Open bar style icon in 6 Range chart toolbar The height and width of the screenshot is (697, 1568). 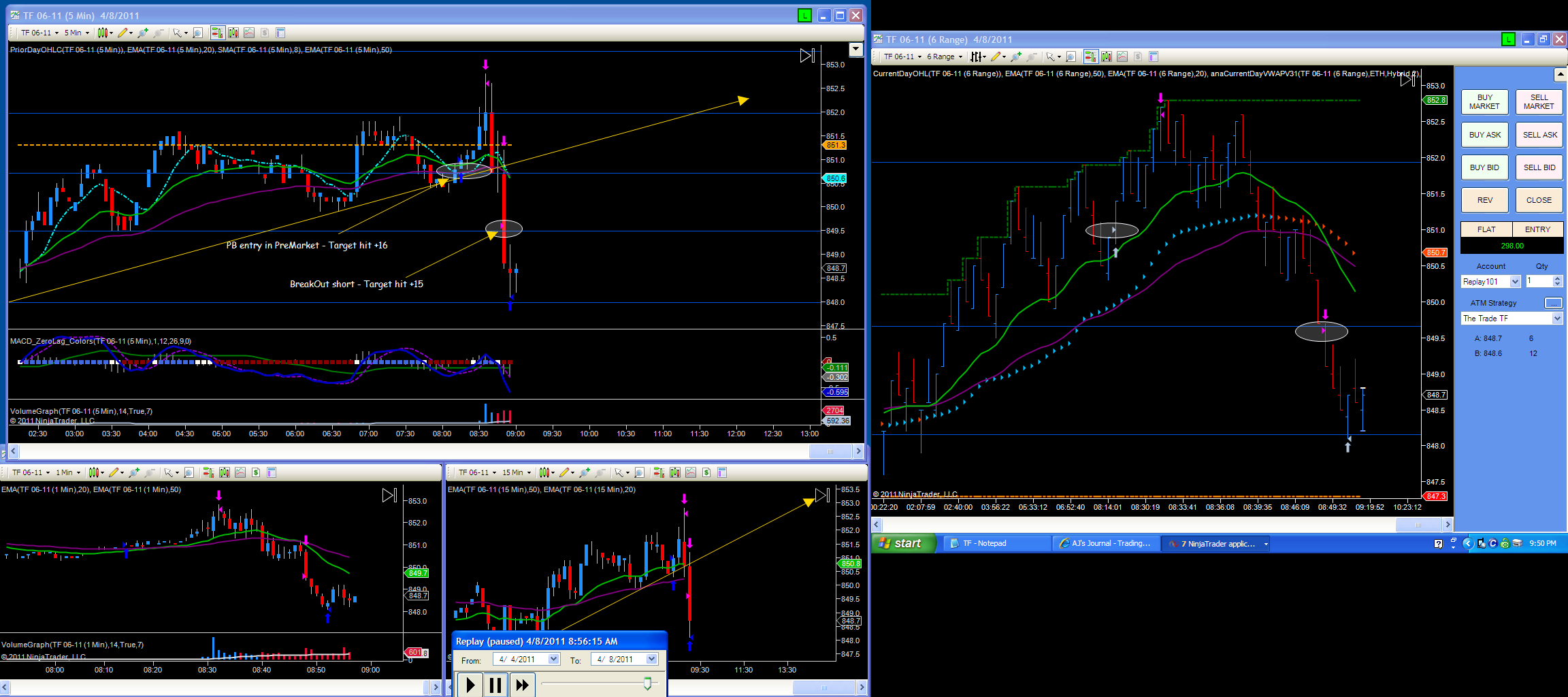pyautogui.click(x=978, y=56)
